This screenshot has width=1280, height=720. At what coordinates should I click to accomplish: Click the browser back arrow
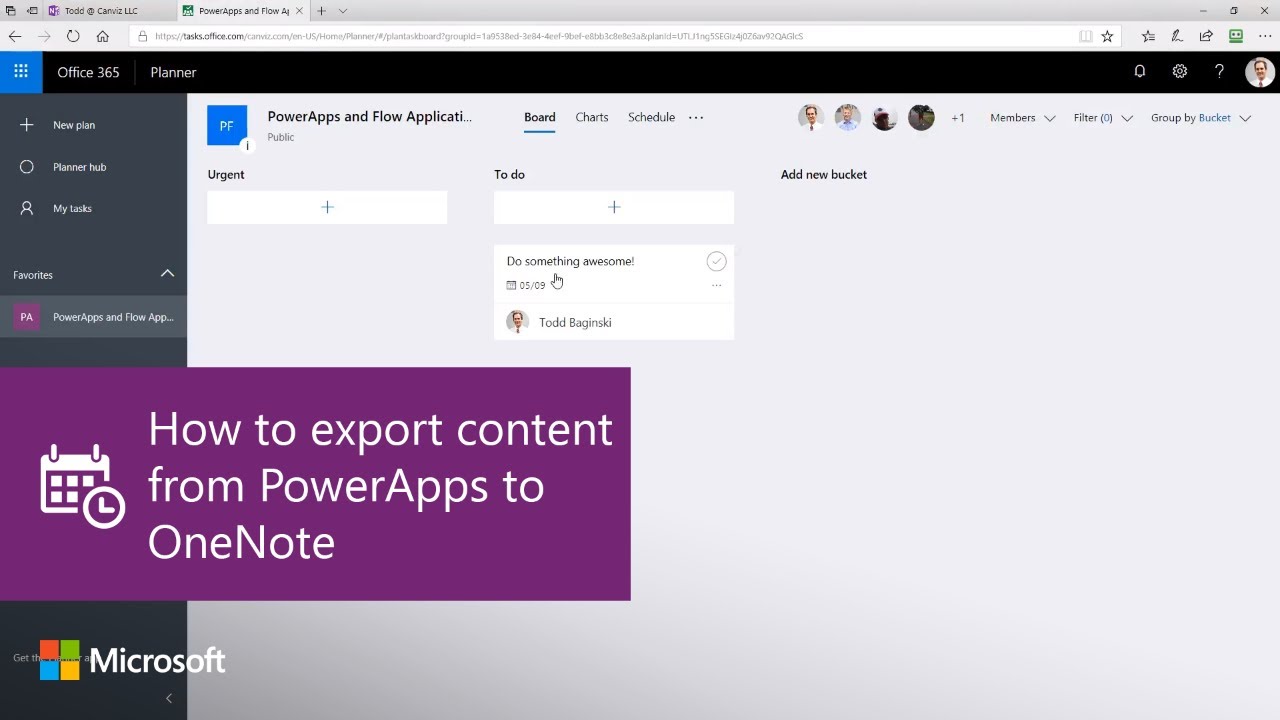[x=15, y=36]
